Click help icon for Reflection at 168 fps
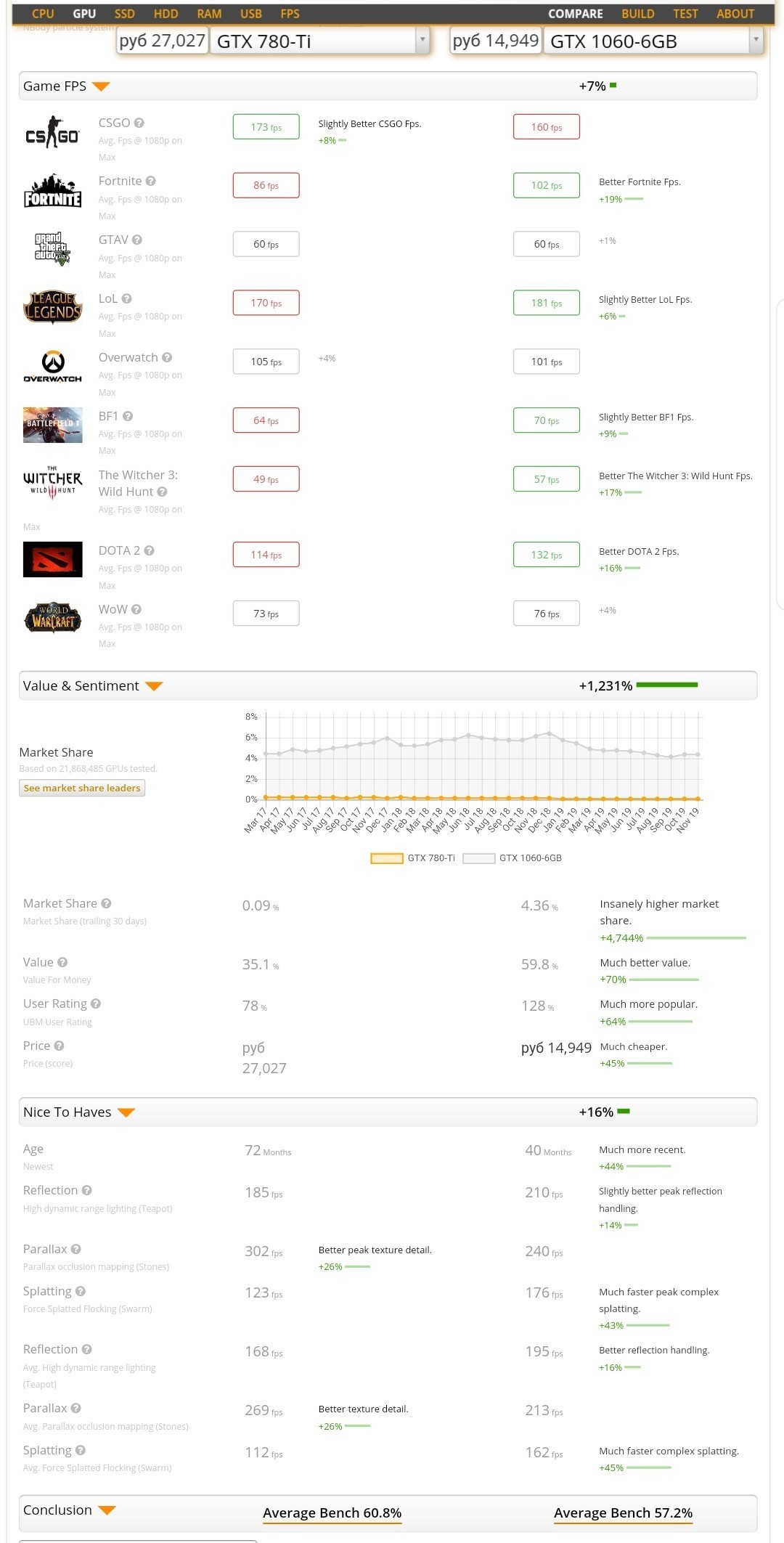This screenshot has height=1543, width=784. click(86, 1349)
